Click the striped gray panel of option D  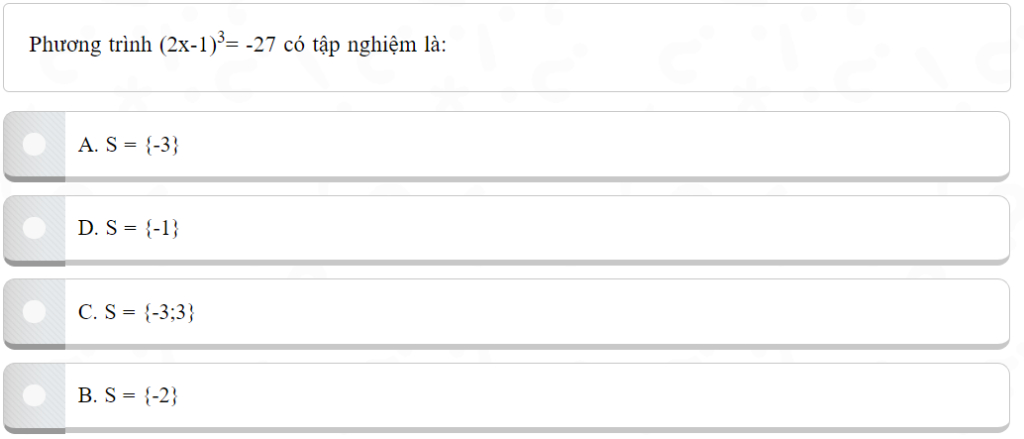tap(34, 229)
